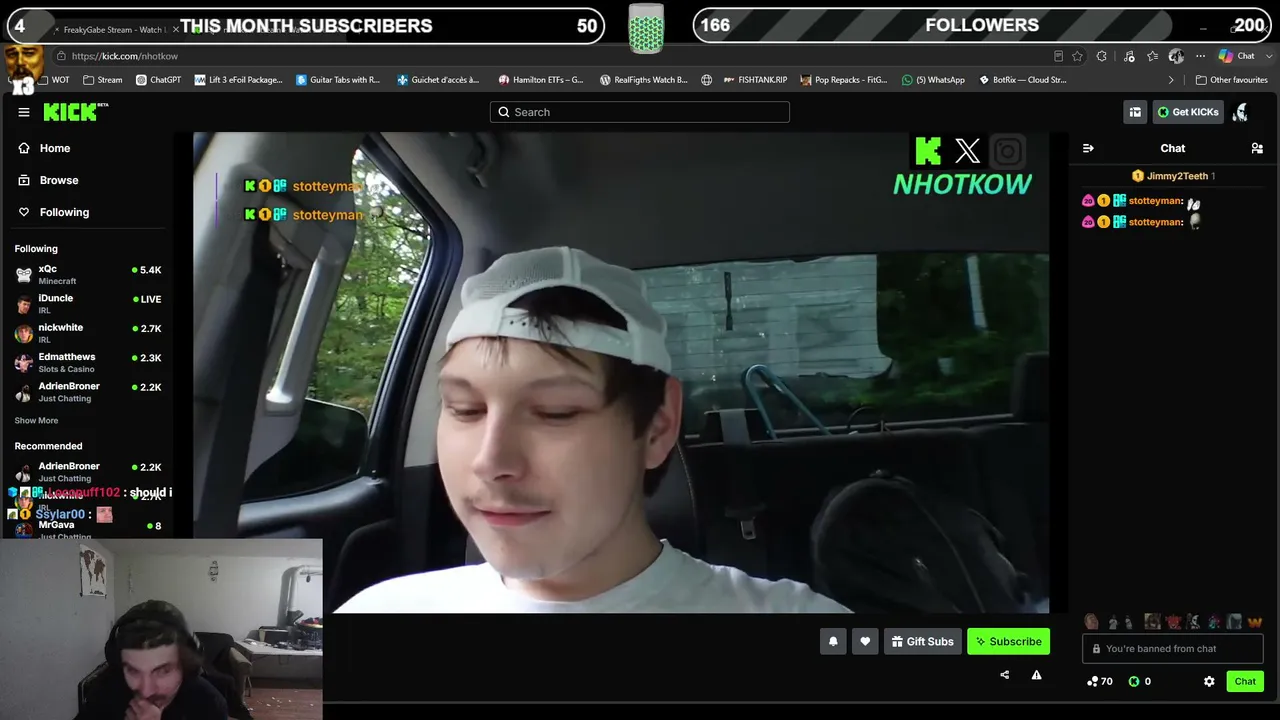
Task: Open the Kick hamburger menu
Action: coord(24,112)
